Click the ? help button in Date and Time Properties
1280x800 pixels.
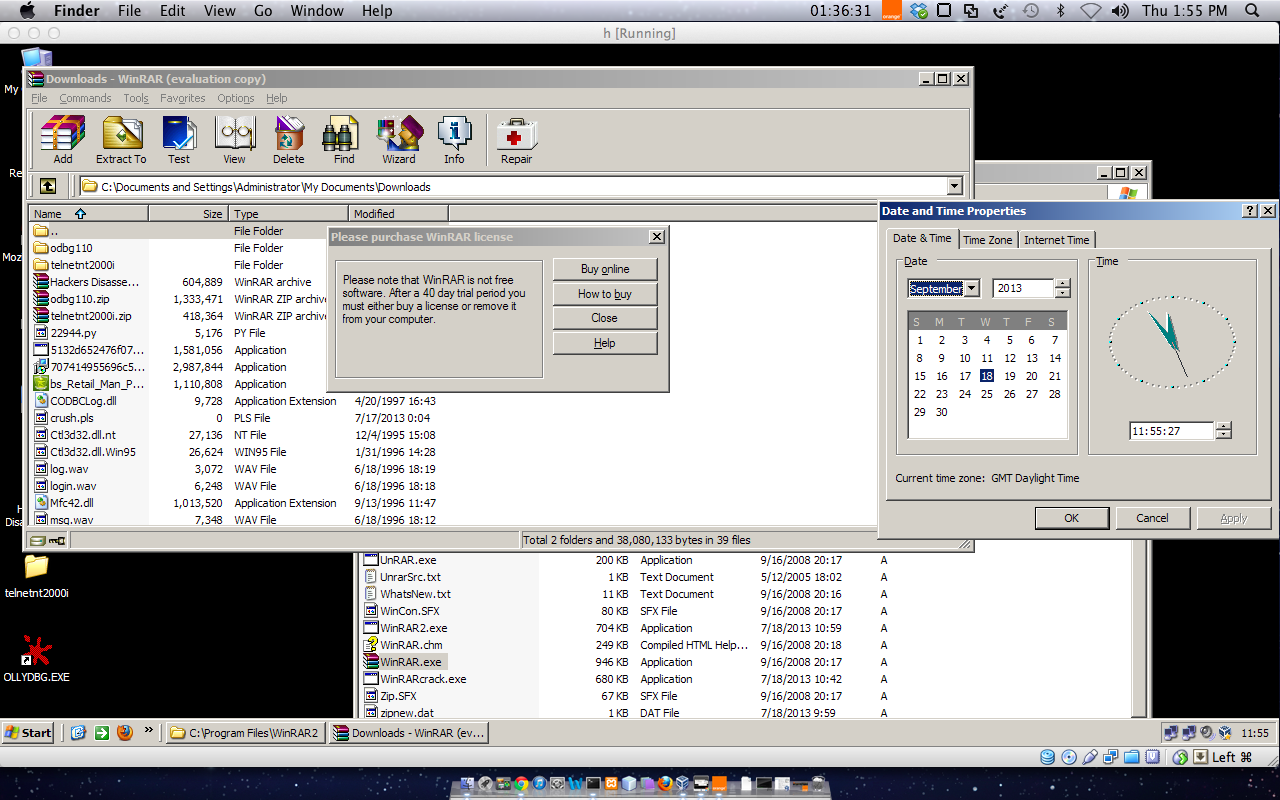(1250, 211)
